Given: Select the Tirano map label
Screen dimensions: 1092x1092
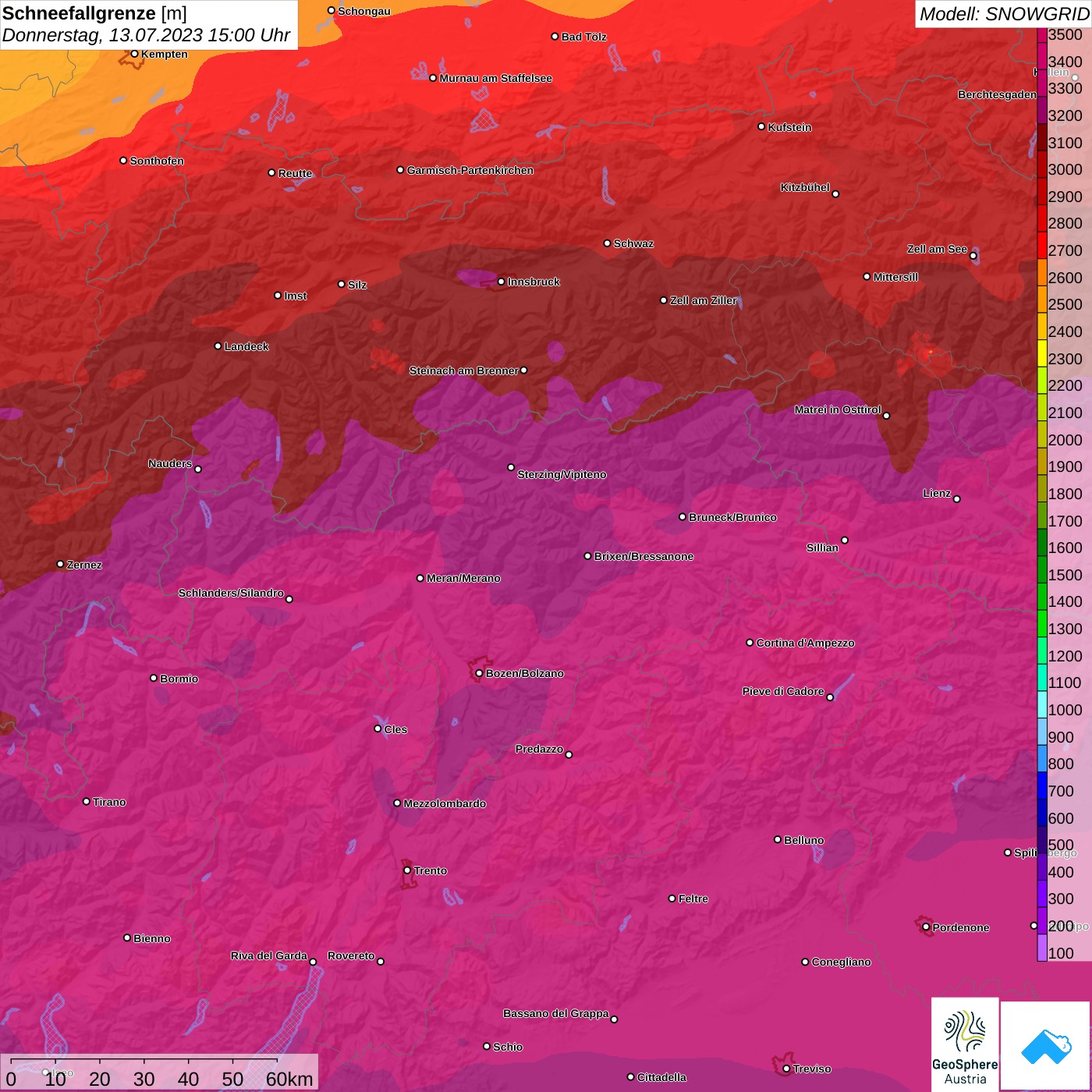Looking at the screenshot, I should tap(109, 802).
